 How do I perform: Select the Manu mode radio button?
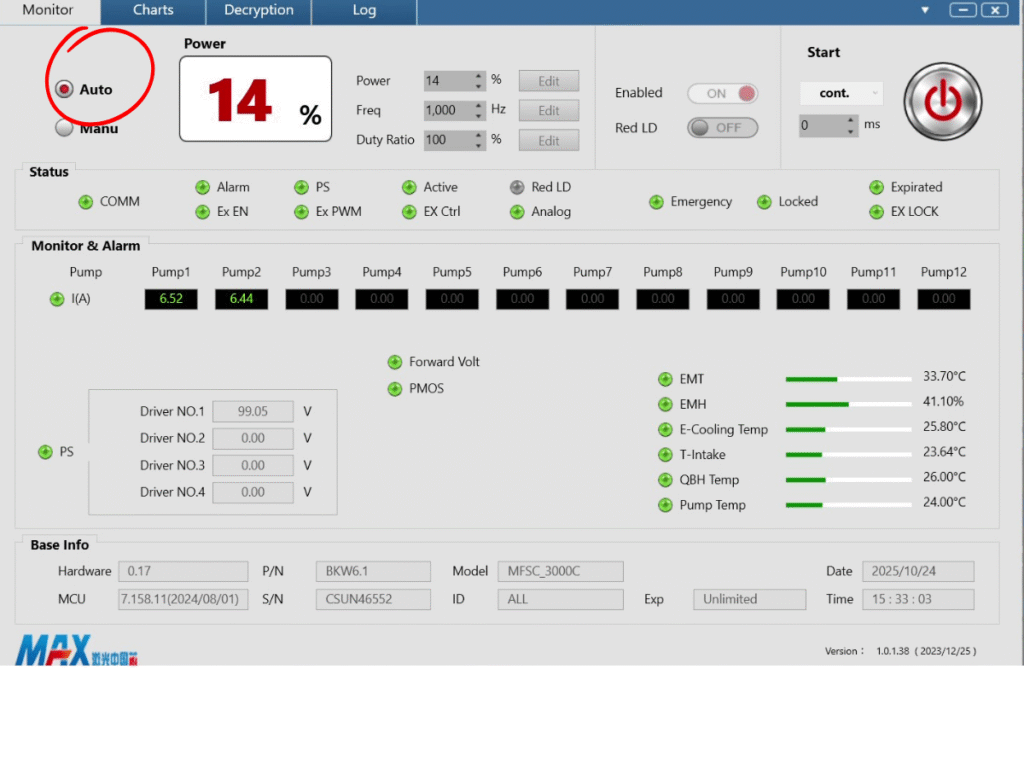pyautogui.click(x=64, y=128)
